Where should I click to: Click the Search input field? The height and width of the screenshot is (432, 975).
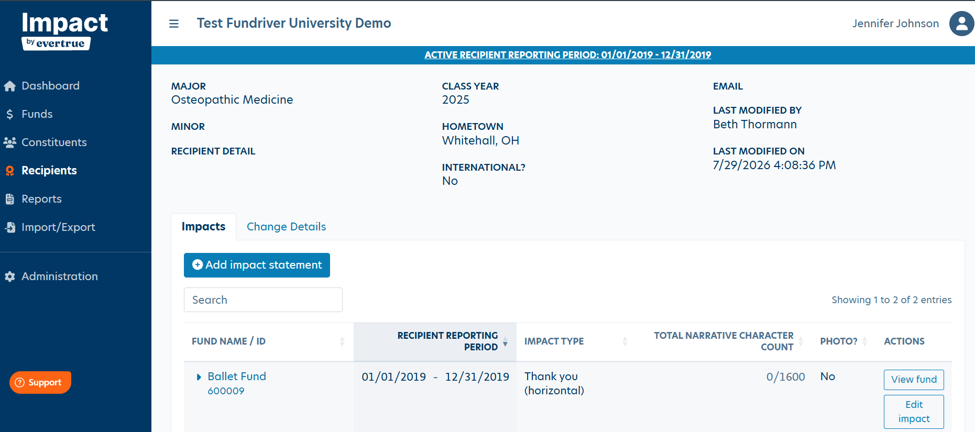[x=263, y=300]
